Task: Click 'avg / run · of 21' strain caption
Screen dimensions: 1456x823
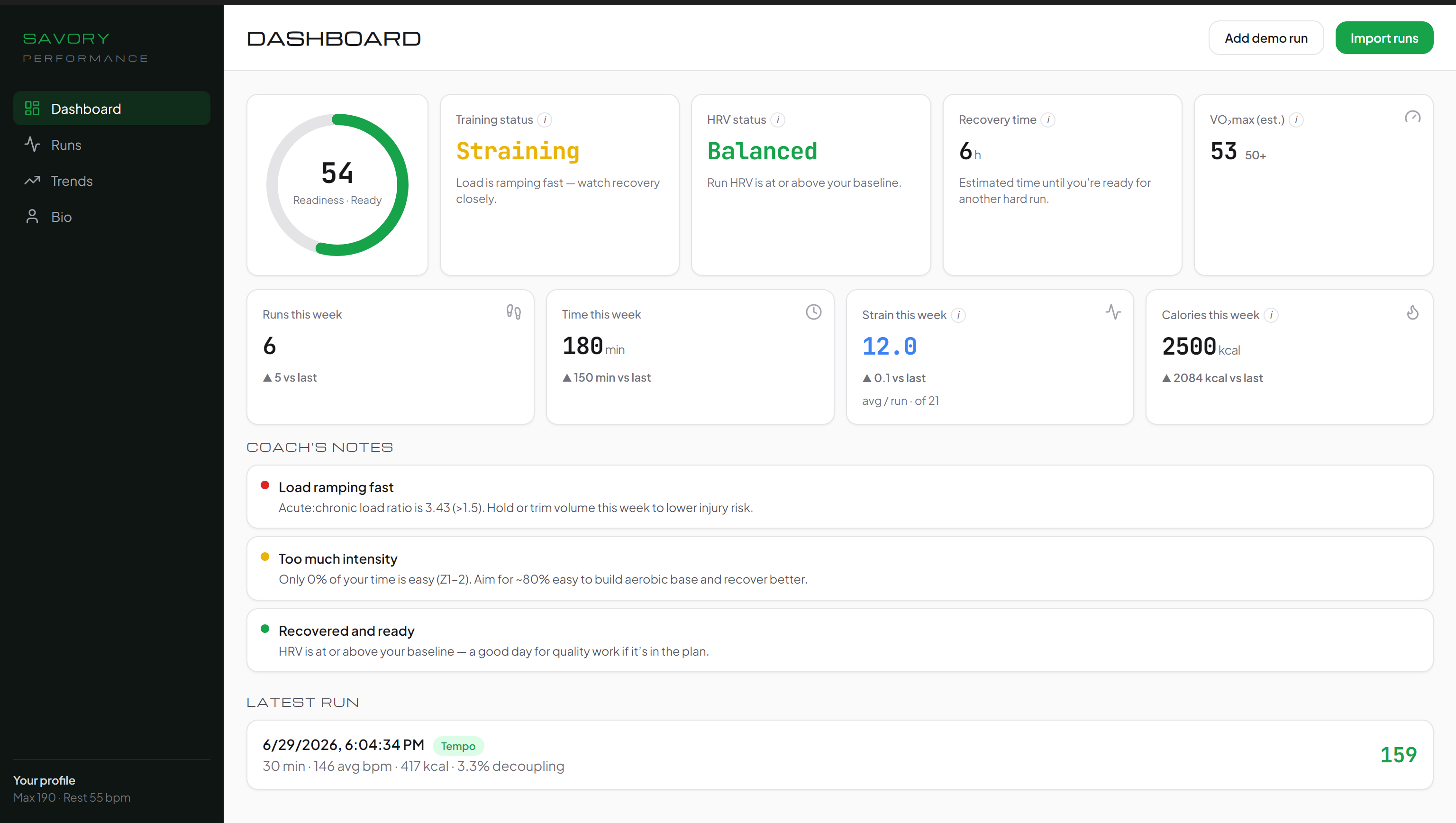Action: click(x=901, y=401)
